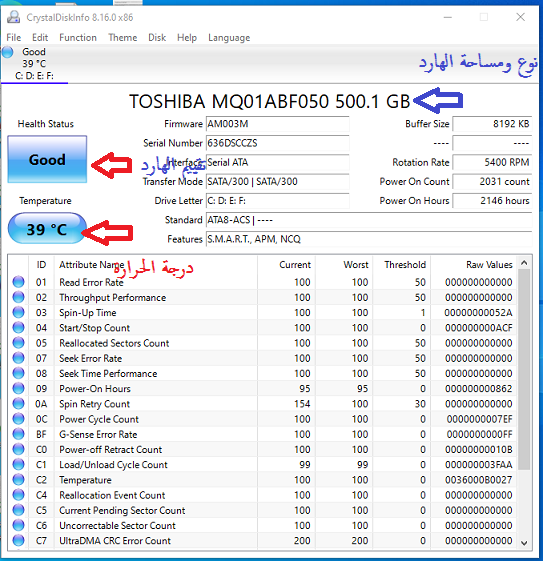This screenshot has height=561, width=543.
Task: Click the status orb for Uncorrectable Sector Count
Action: [x=18, y=525]
